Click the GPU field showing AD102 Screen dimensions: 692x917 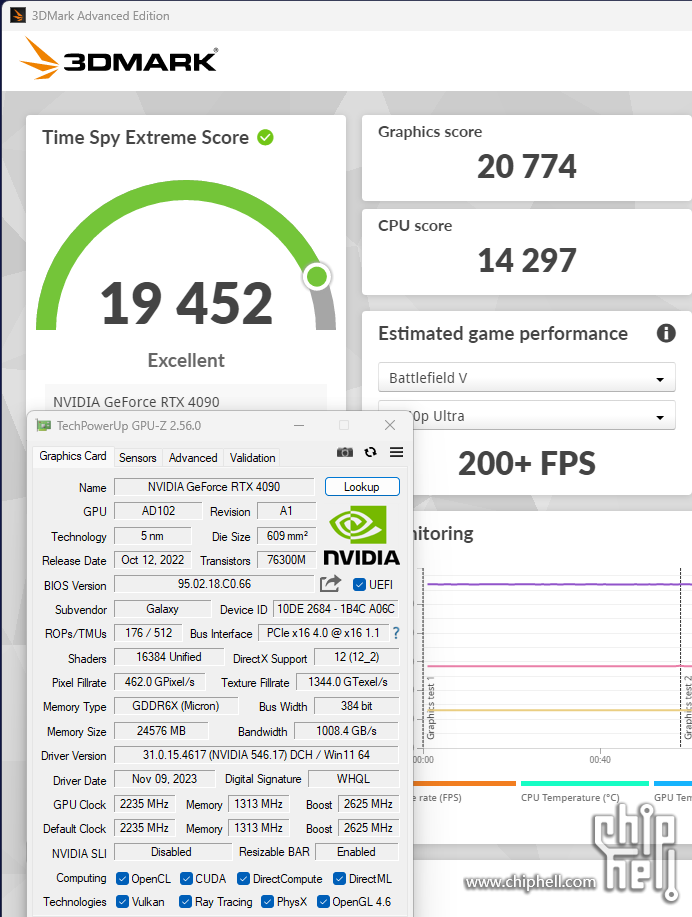(x=158, y=511)
